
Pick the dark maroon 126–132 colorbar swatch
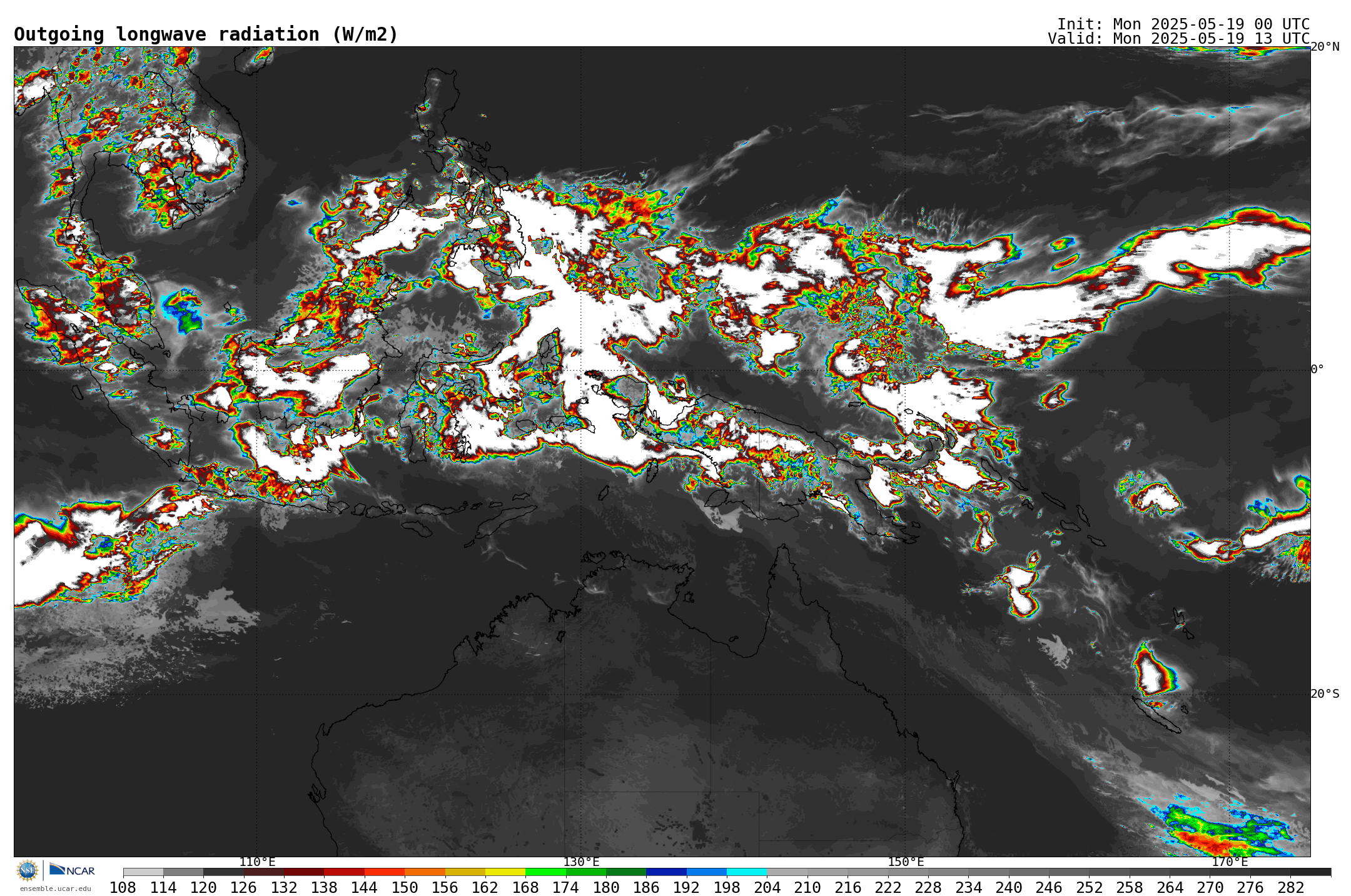[264, 872]
